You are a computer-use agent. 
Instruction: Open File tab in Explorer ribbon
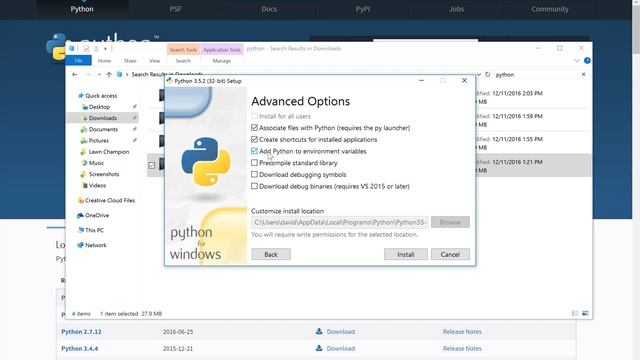click(78, 60)
